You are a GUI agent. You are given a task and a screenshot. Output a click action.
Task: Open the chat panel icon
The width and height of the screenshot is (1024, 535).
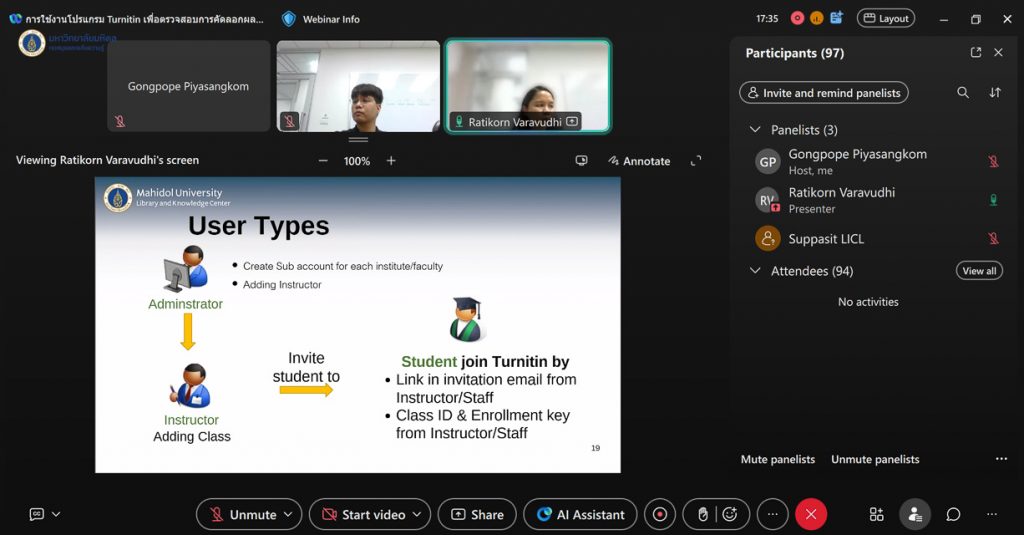pyautogui.click(x=953, y=514)
